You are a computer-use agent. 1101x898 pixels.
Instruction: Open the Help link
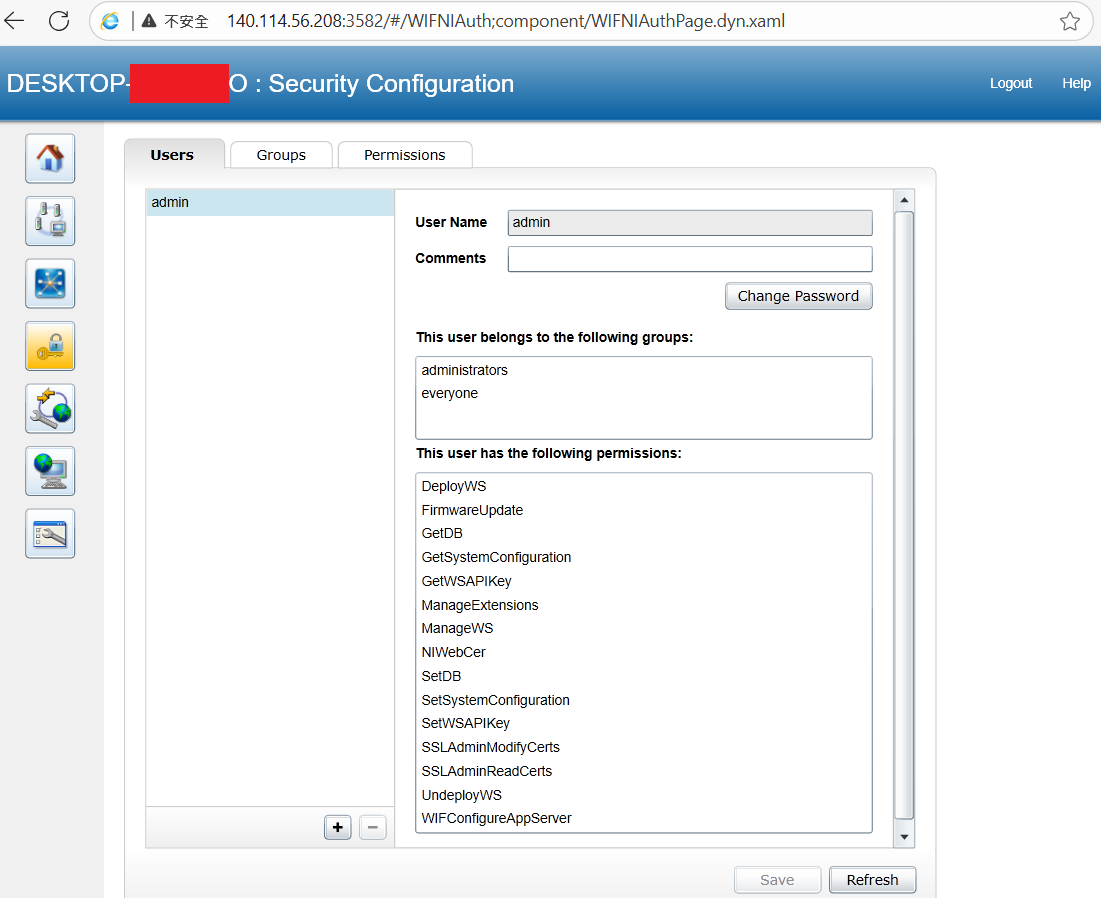coord(1076,84)
